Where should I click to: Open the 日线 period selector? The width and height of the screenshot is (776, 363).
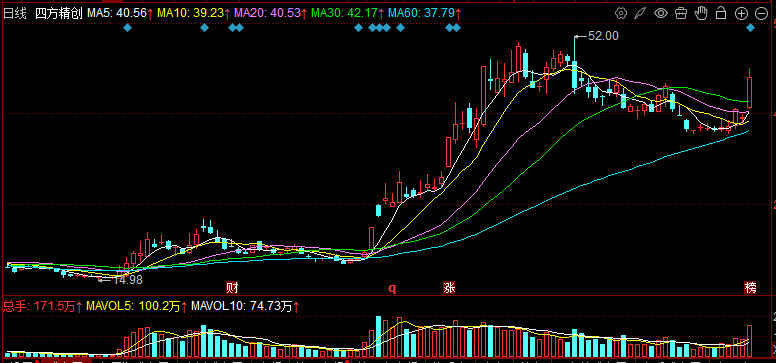[15, 13]
